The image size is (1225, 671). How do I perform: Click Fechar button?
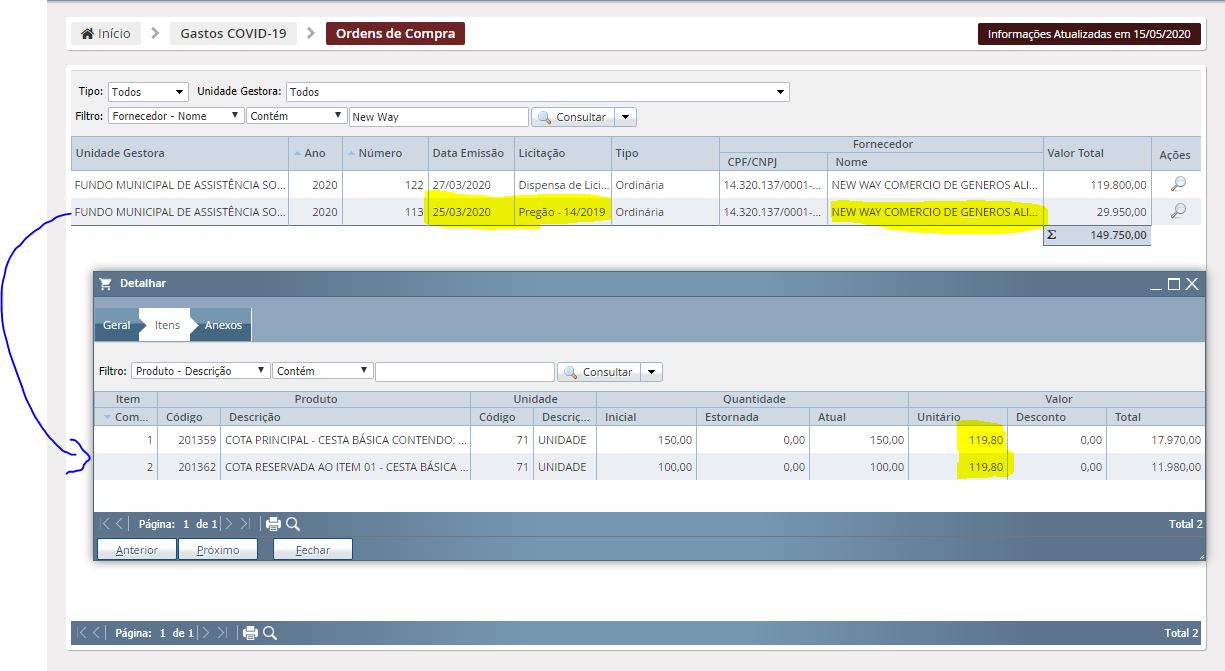click(313, 550)
